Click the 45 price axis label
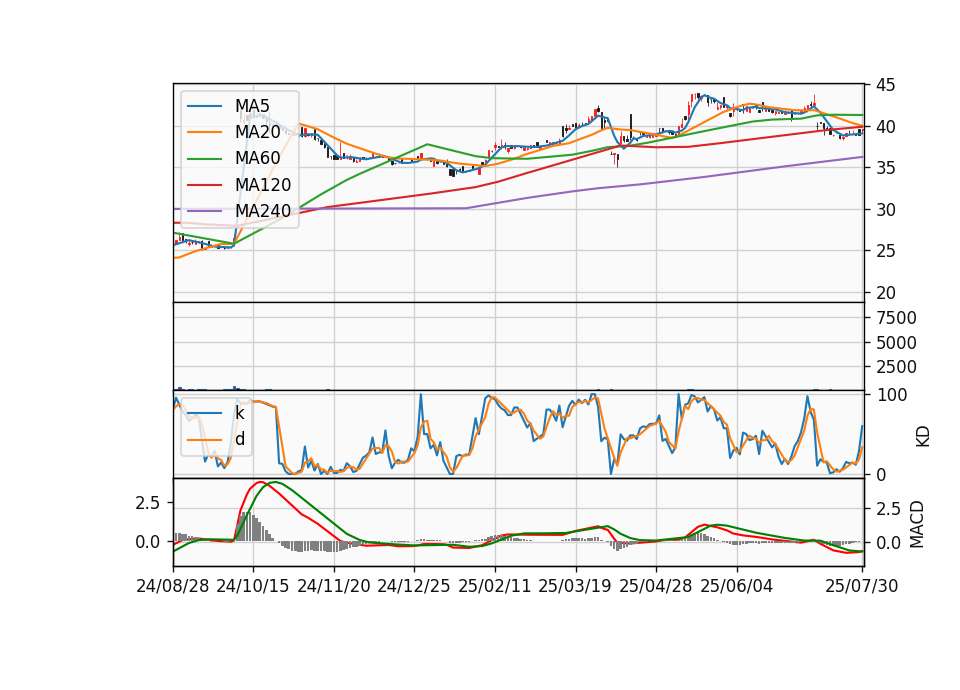Image resolution: width=960 pixels, height=690 pixels. (885, 85)
